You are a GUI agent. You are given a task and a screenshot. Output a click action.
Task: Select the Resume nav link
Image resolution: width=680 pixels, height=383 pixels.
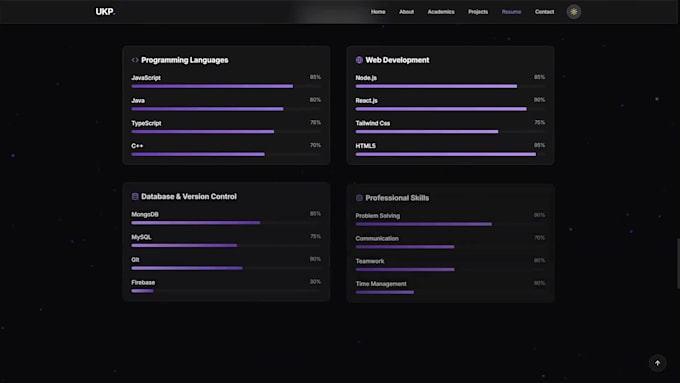(x=511, y=12)
